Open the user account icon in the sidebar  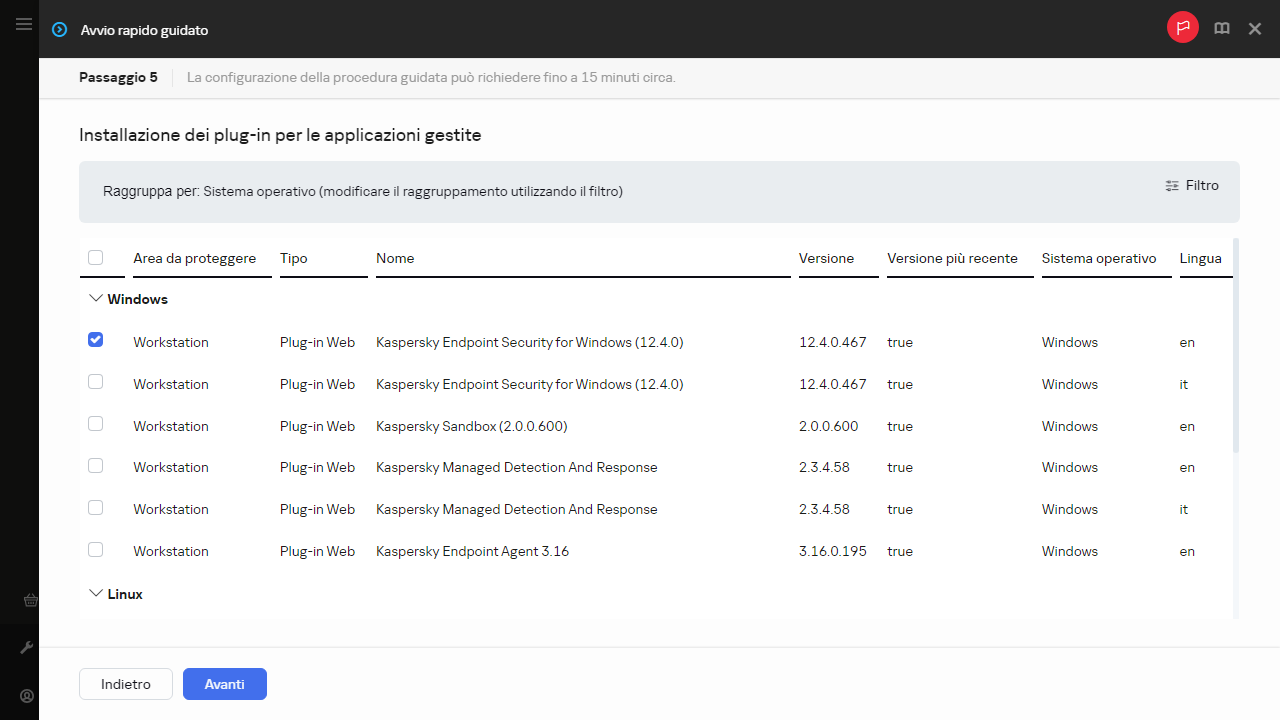pos(27,696)
